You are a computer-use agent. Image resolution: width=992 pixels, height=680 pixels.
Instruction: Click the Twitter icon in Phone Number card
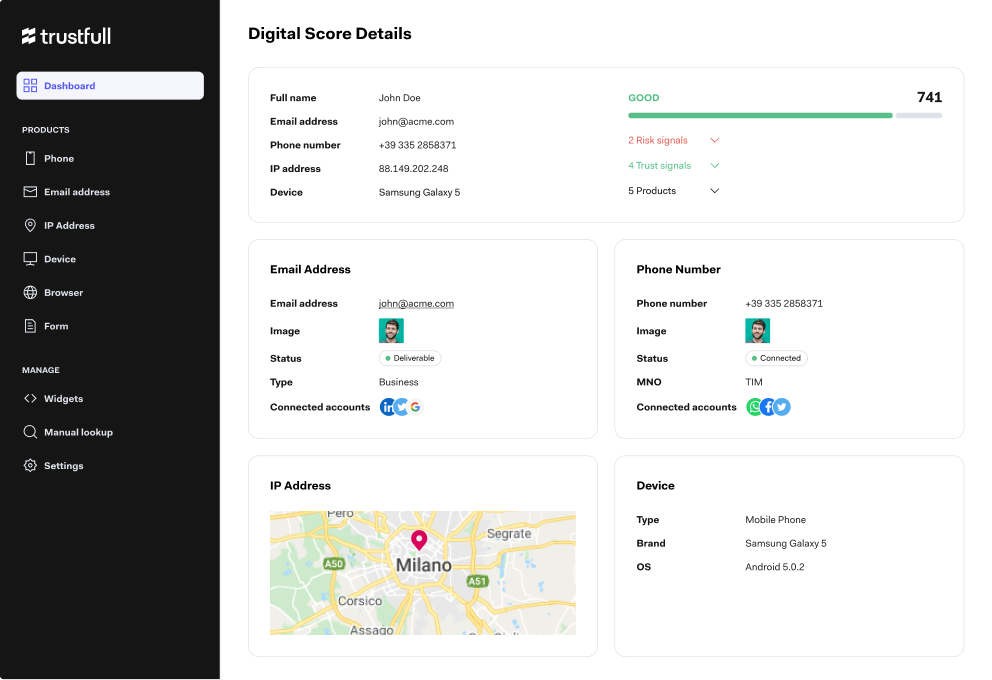coord(783,407)
